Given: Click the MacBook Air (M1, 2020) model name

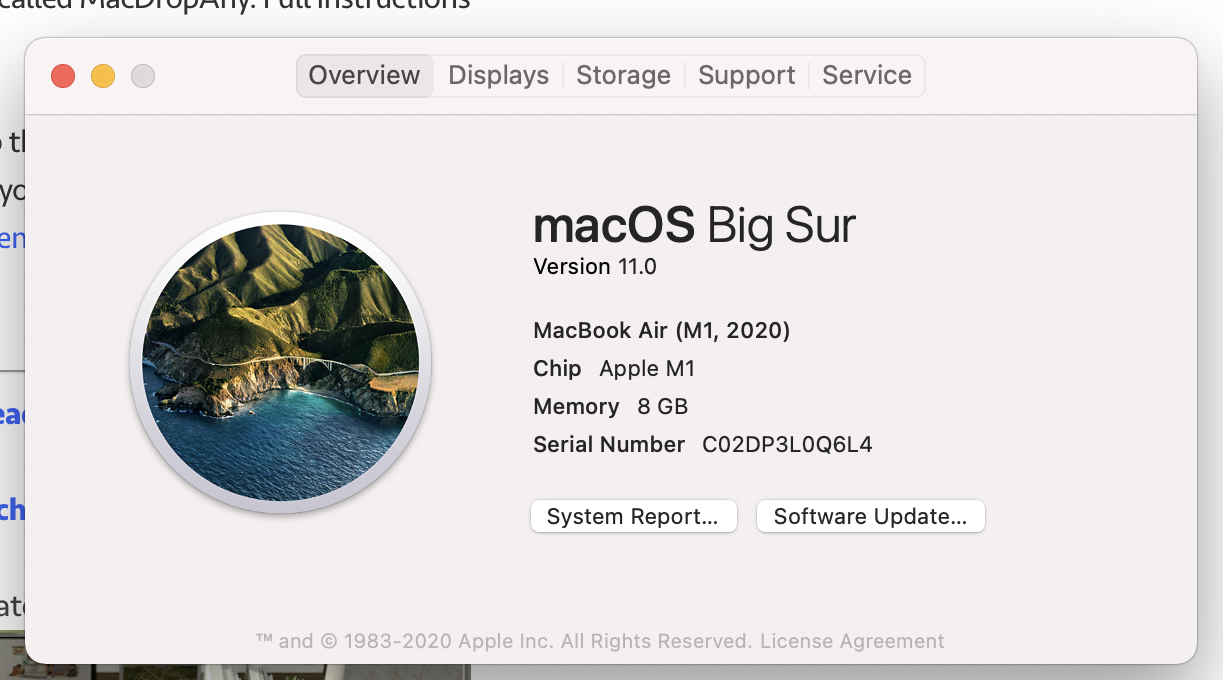Looking at the screenshot, I should (x=662, y=331).
